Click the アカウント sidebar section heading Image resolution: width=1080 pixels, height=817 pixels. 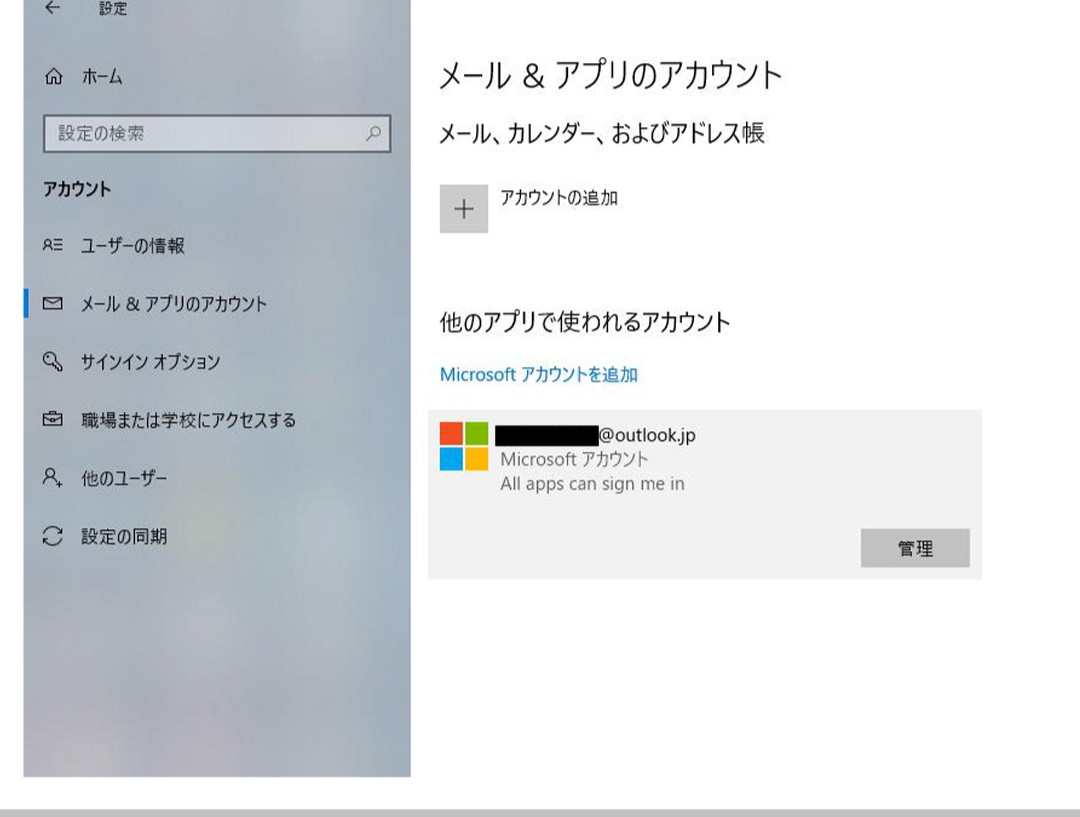(x=77, y=189)
